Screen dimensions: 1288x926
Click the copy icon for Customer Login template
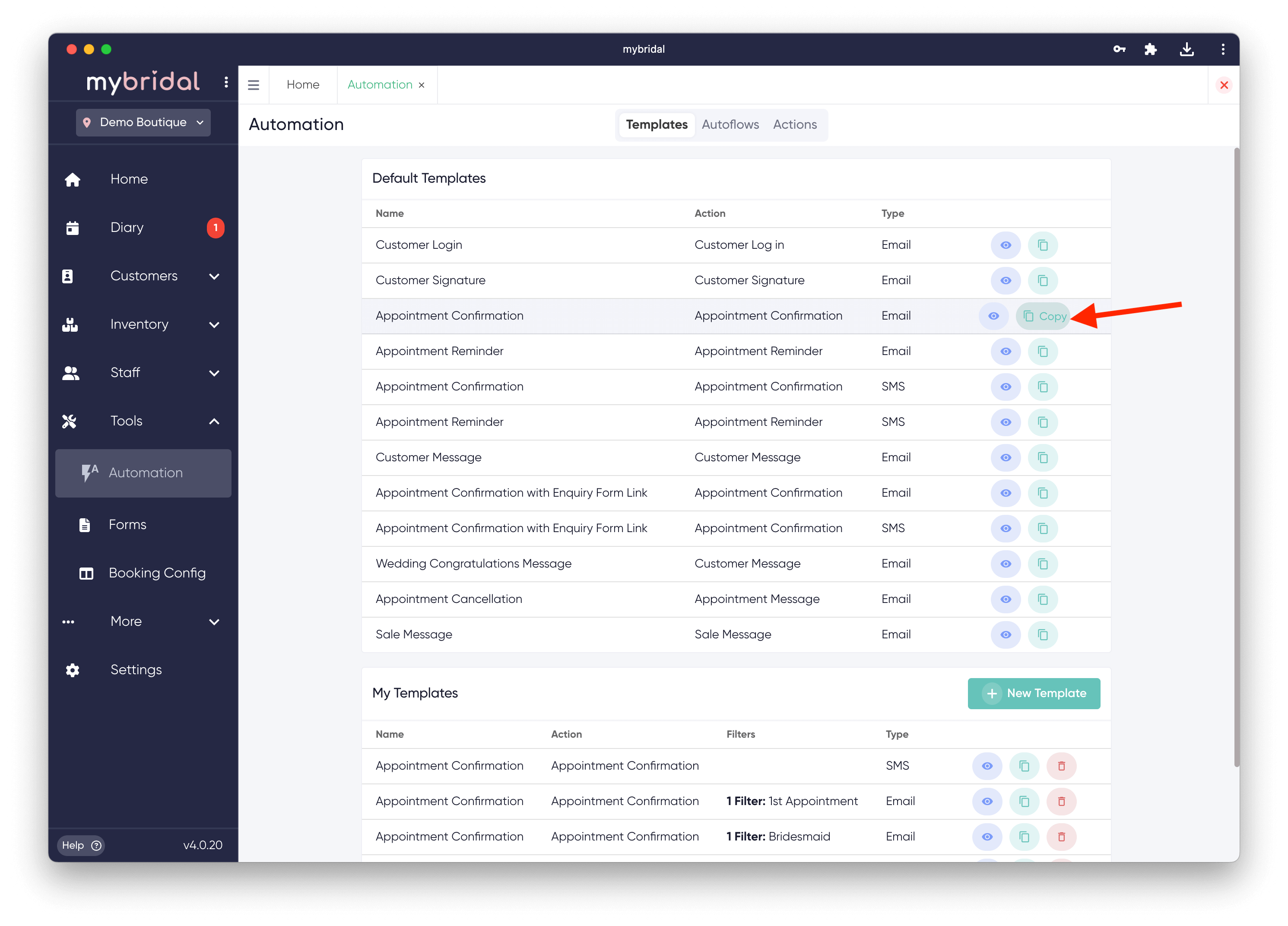click(1043, 245)
